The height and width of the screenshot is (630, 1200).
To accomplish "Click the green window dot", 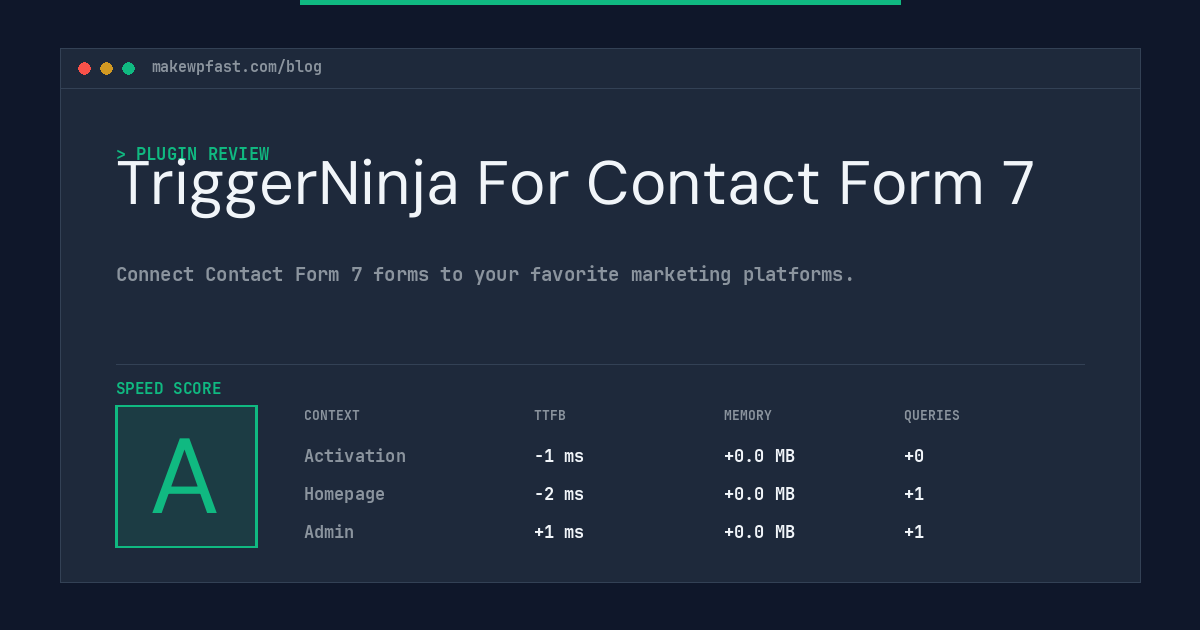I will coord(128,68).
